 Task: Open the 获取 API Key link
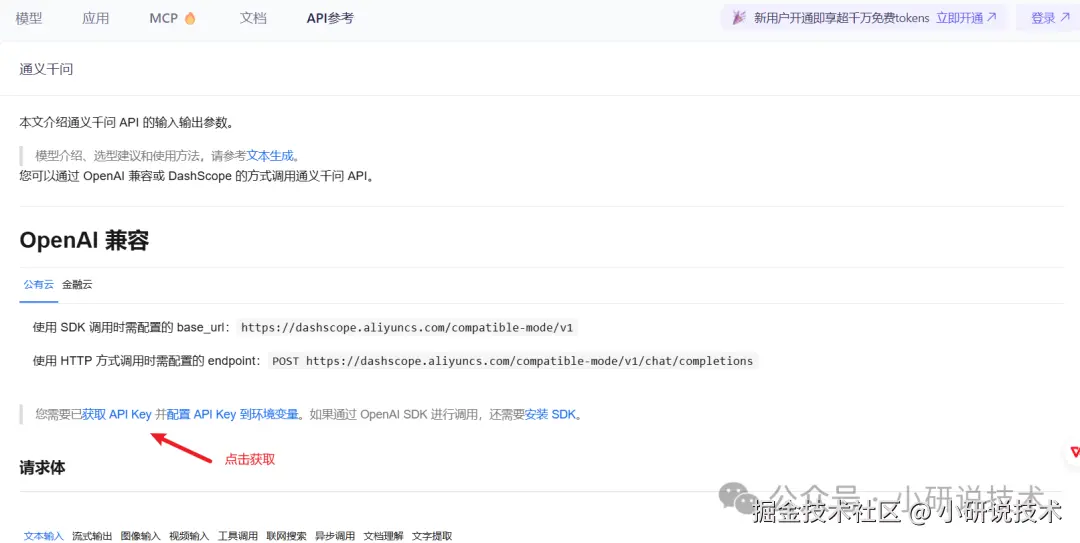[116, 414]
